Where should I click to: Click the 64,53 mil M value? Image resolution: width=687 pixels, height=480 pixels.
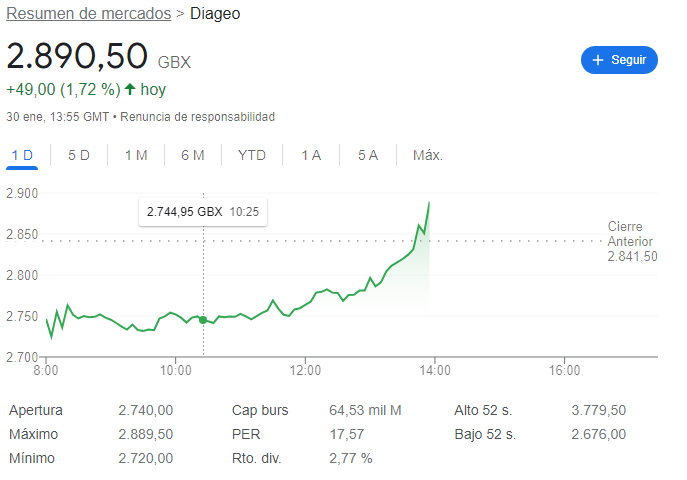tap(365, 410)
